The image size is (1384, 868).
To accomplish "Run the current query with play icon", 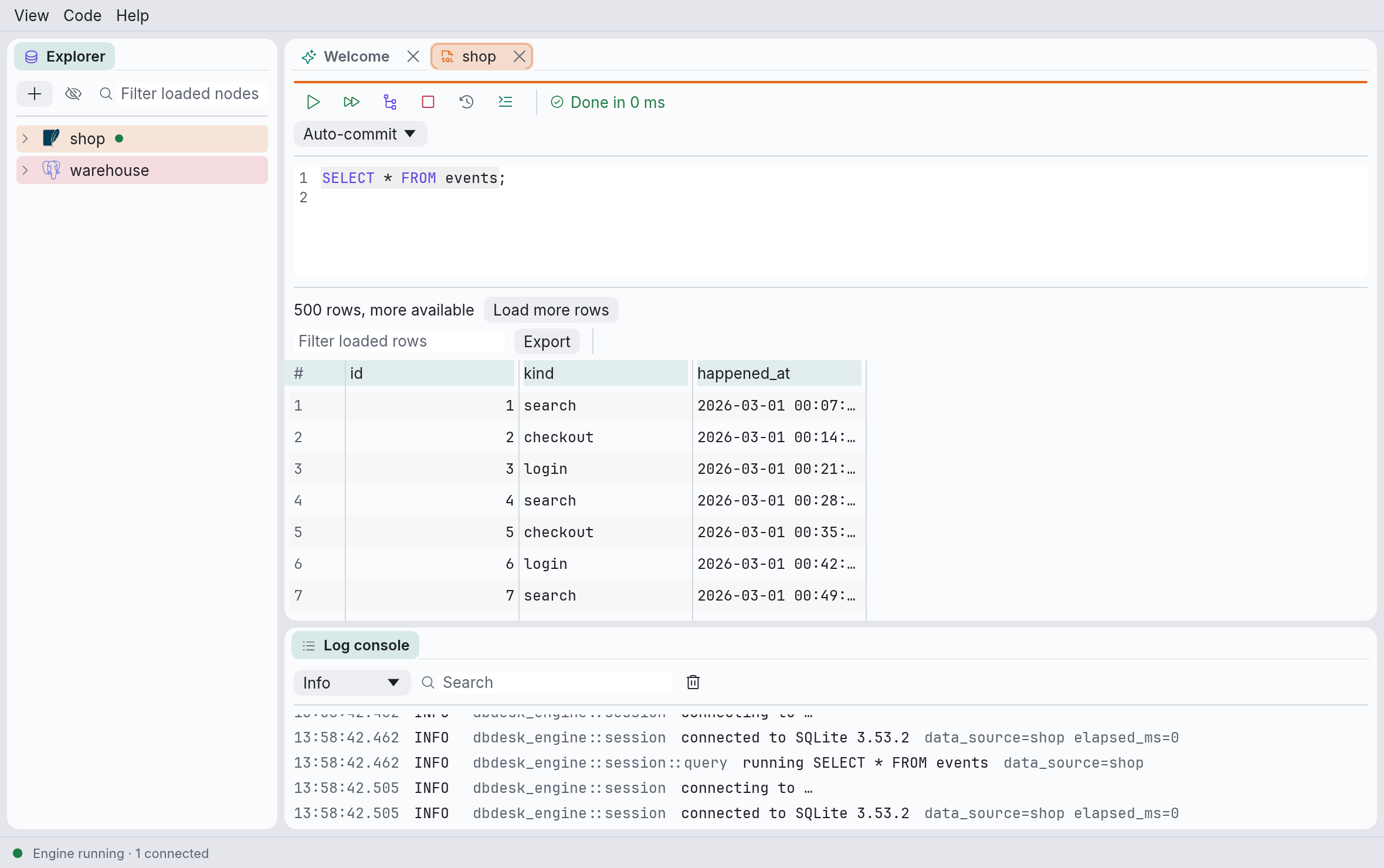I will pyautogui.click(x=313, y=102).
